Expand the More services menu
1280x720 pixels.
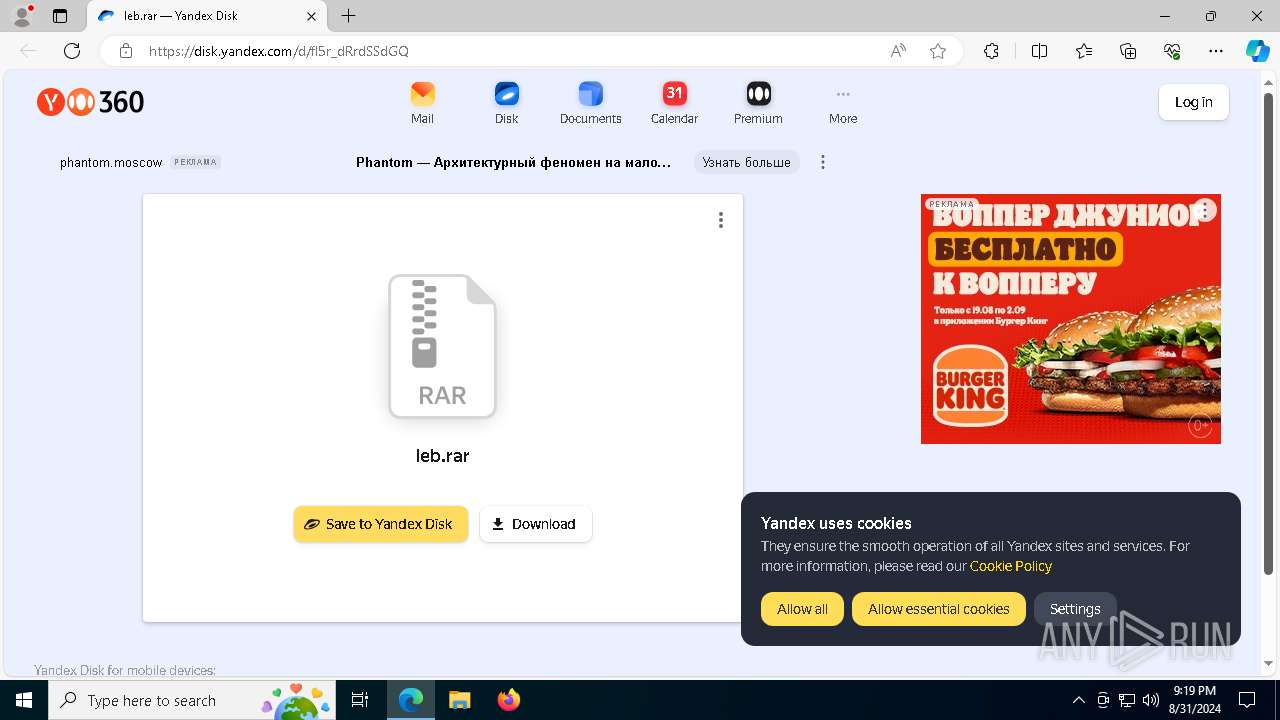(x=843, y=103)
